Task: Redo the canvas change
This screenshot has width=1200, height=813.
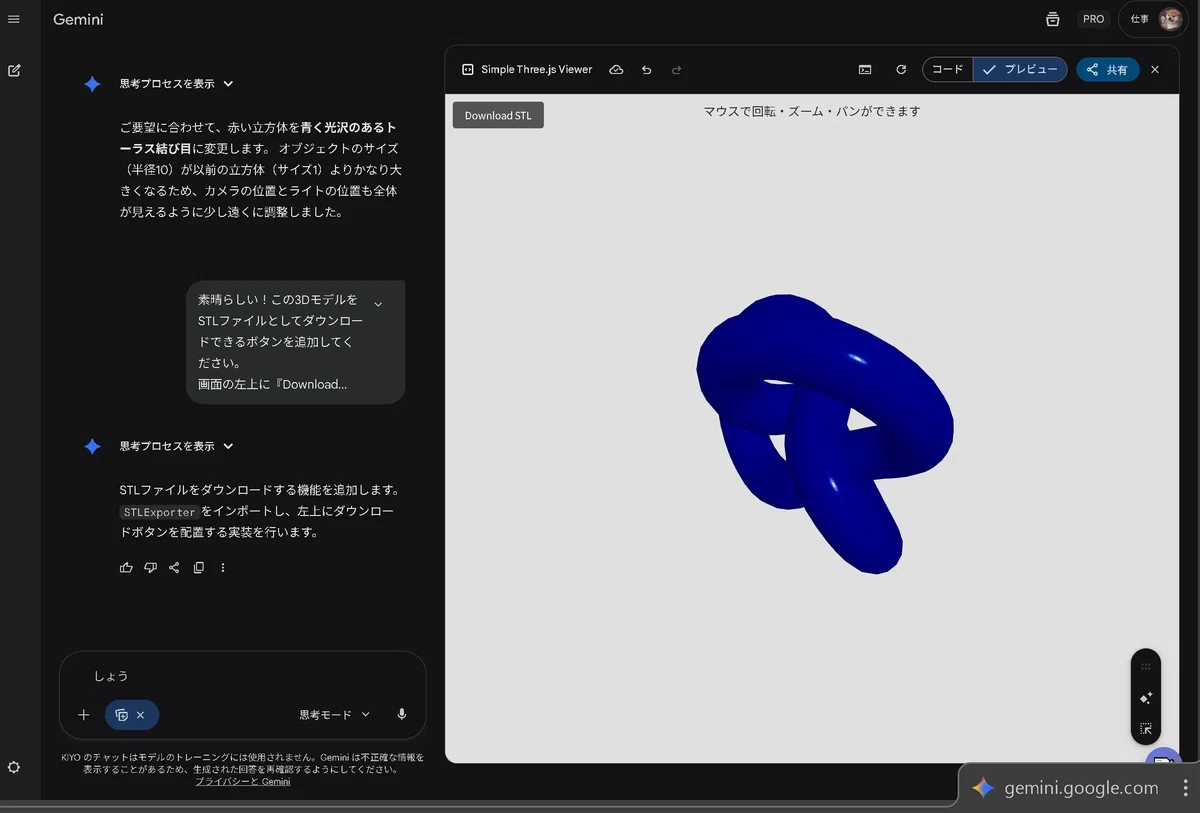Action: pyautogui.click(x=676, y=70)
